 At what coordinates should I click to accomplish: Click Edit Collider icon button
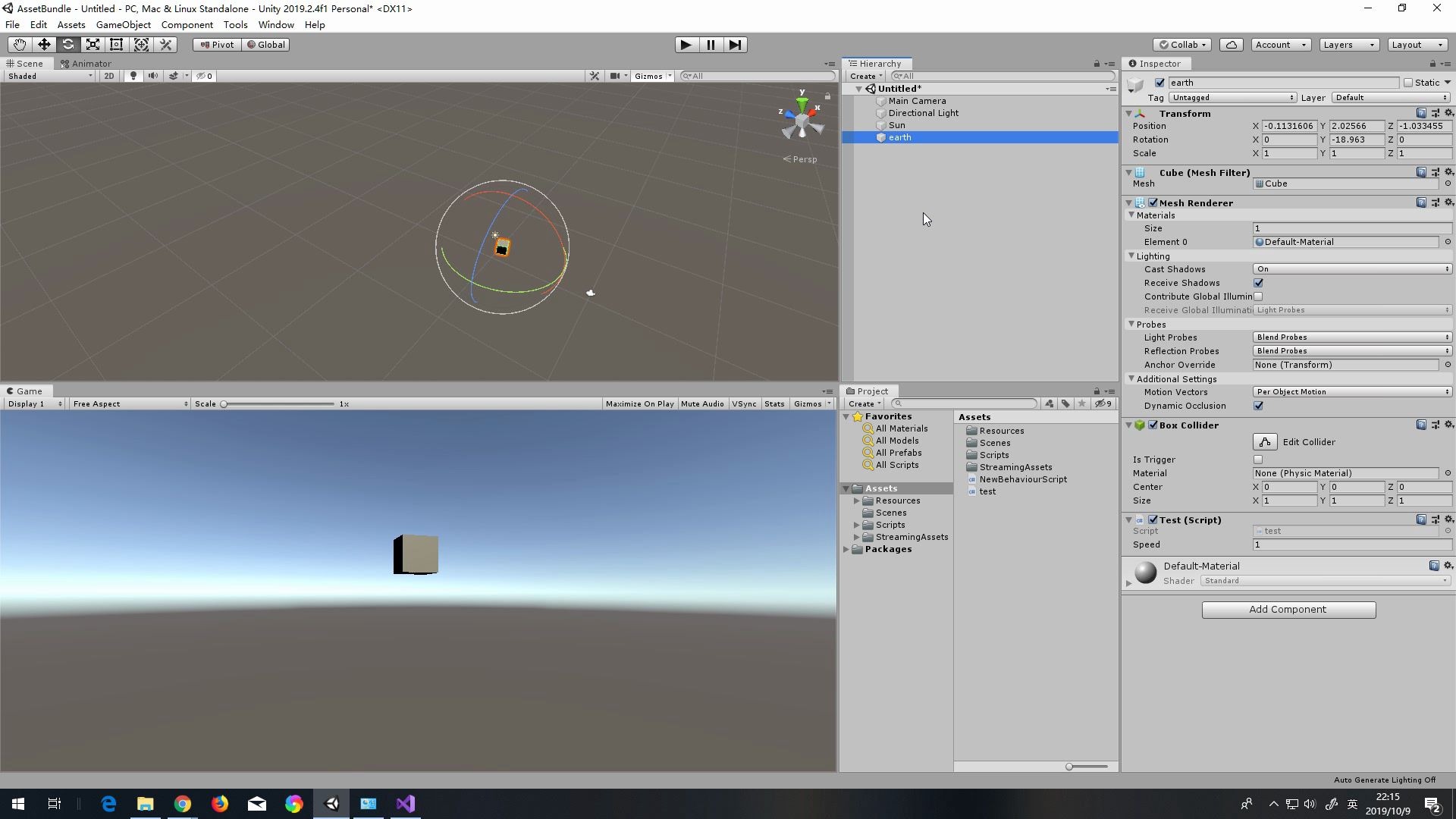coord(1264,442)
